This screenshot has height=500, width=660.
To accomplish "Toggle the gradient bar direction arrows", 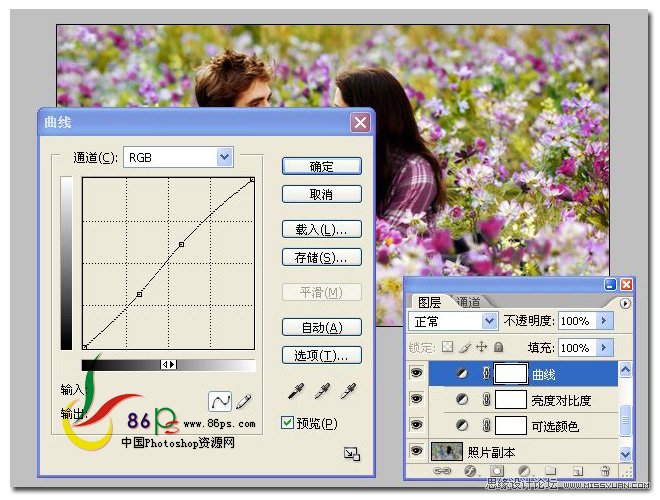I will (168, 364).
